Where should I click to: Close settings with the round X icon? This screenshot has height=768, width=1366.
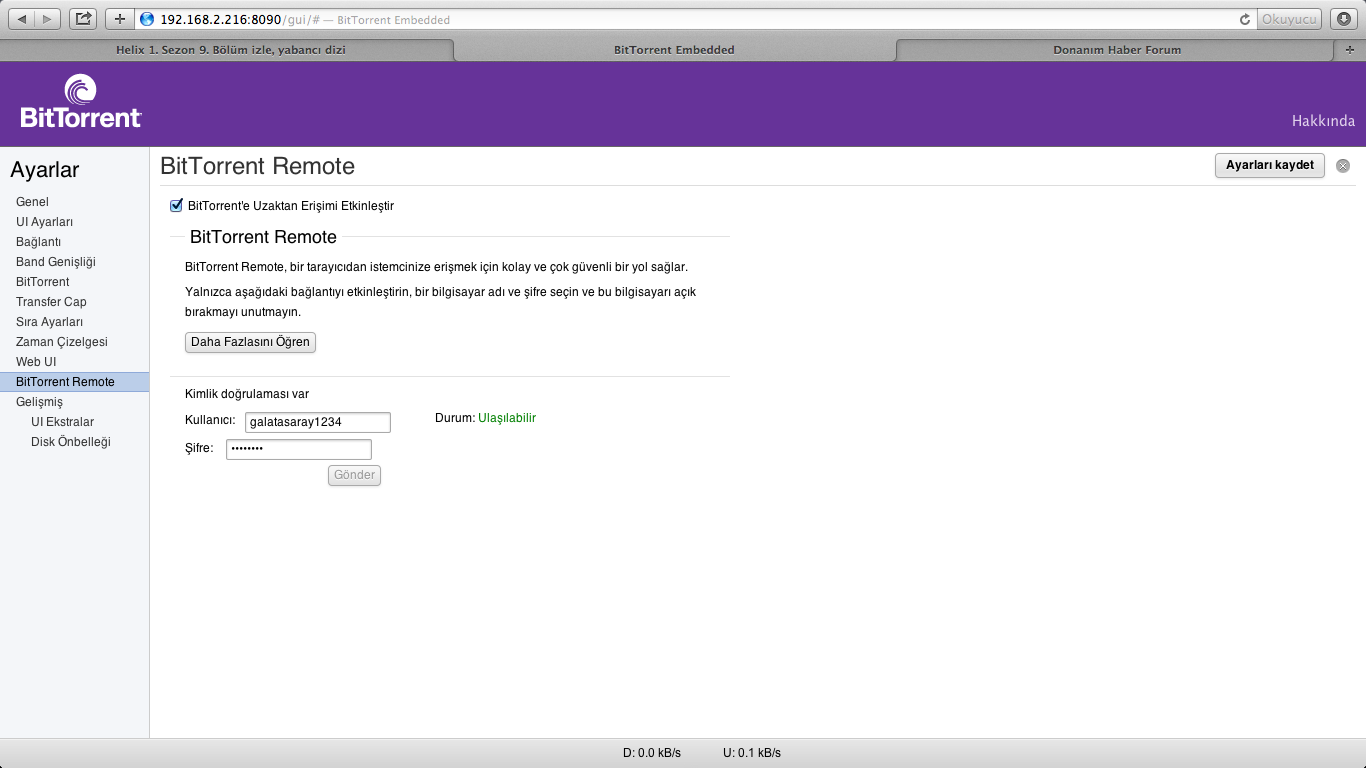(1343, 166)
